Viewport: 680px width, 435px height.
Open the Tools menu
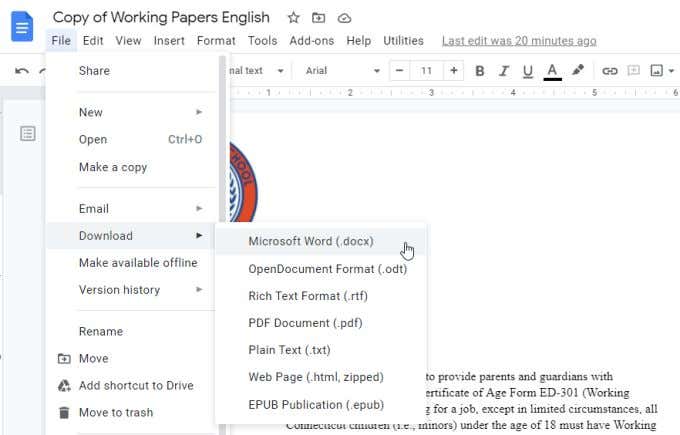[262, 40]
